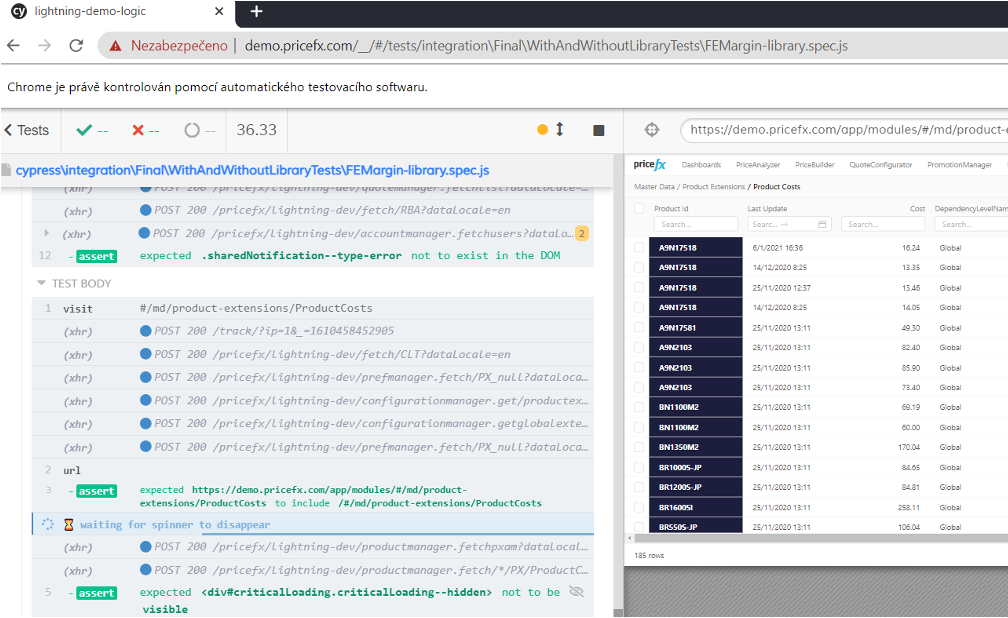Expand the grouped accountmanager.fetchusers xhr entry
The width and height of the screenshot is (1008, 618).
click(x=46, y=233)
